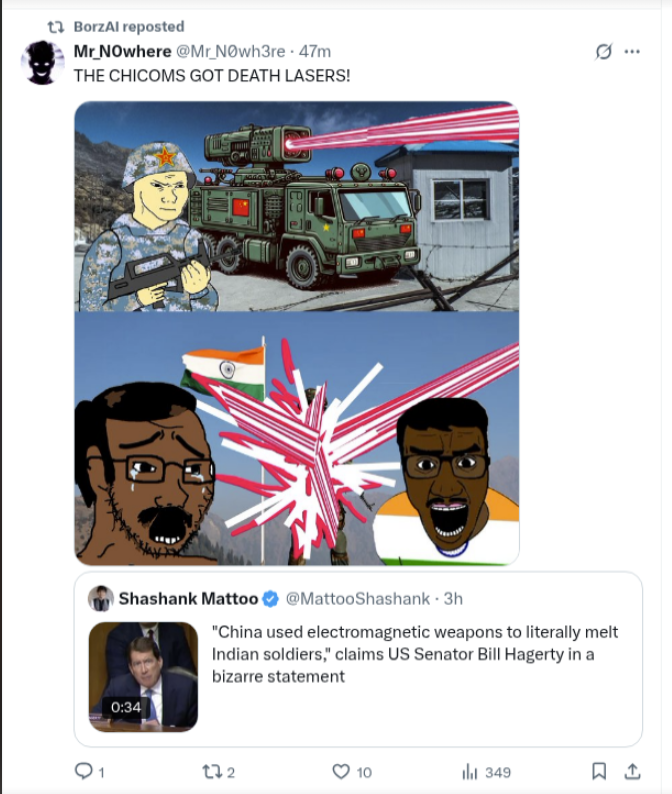This screenshot has height=794, width=672.
Task: Open the reply comment icon
Action: click(x=83, y=771)
